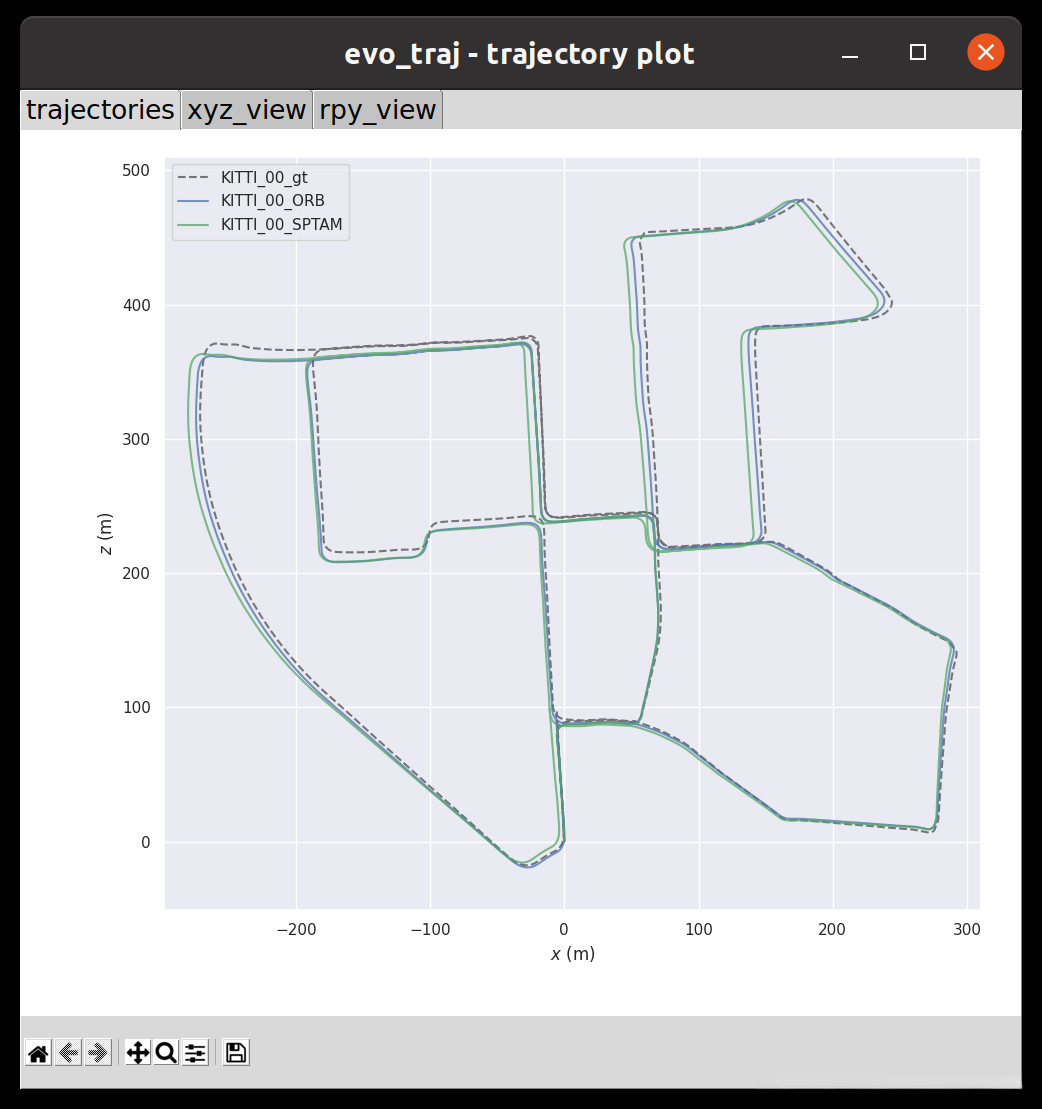1042x1109 pixels.
Task: Click the x (m) axis label
Action: pos(573,954)
